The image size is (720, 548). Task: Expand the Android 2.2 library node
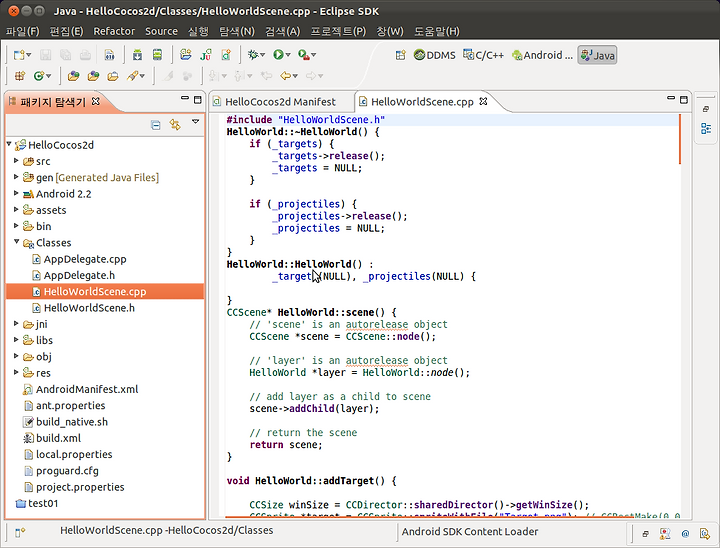[x=16, y=193]
